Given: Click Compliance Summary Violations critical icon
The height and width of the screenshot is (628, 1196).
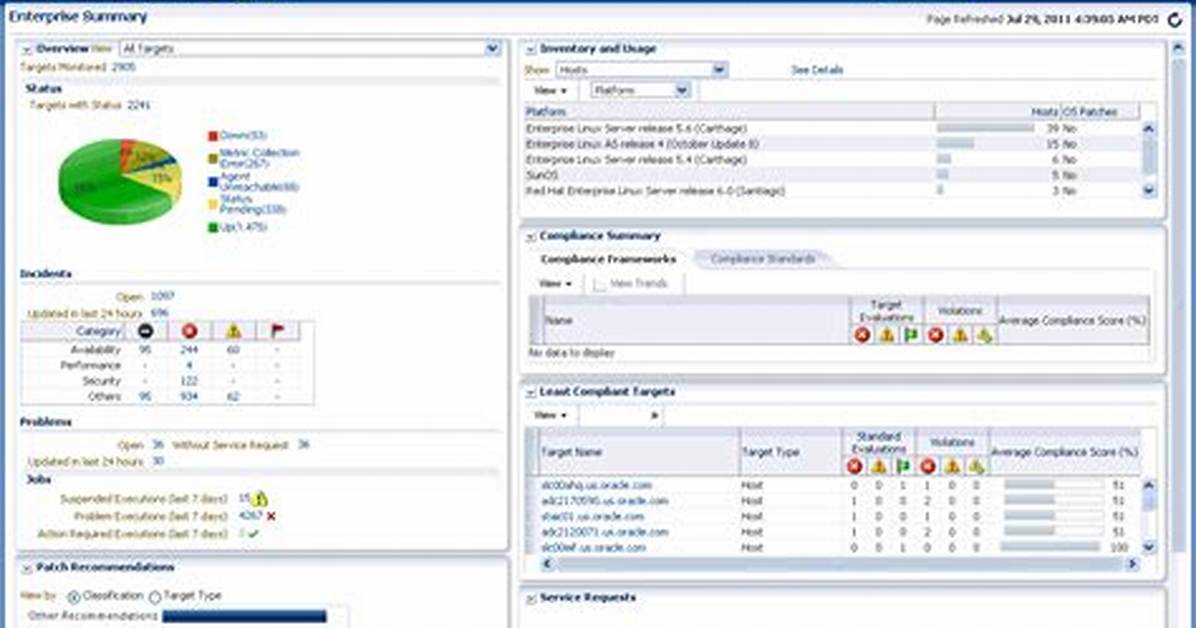Looking at the screenshot, I should click(936, 335).
